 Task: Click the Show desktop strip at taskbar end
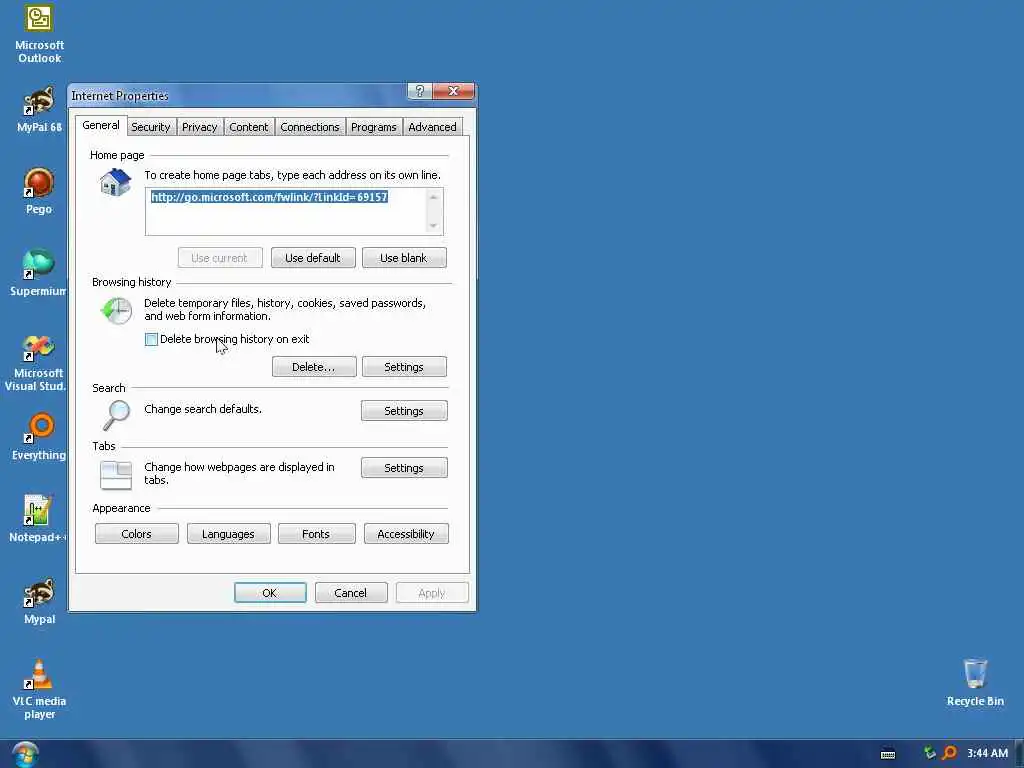click(1019, 754)
